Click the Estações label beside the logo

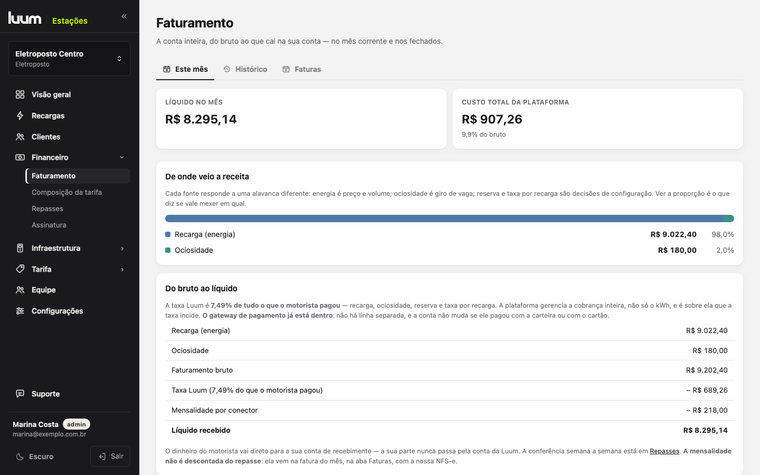[70, 21]
